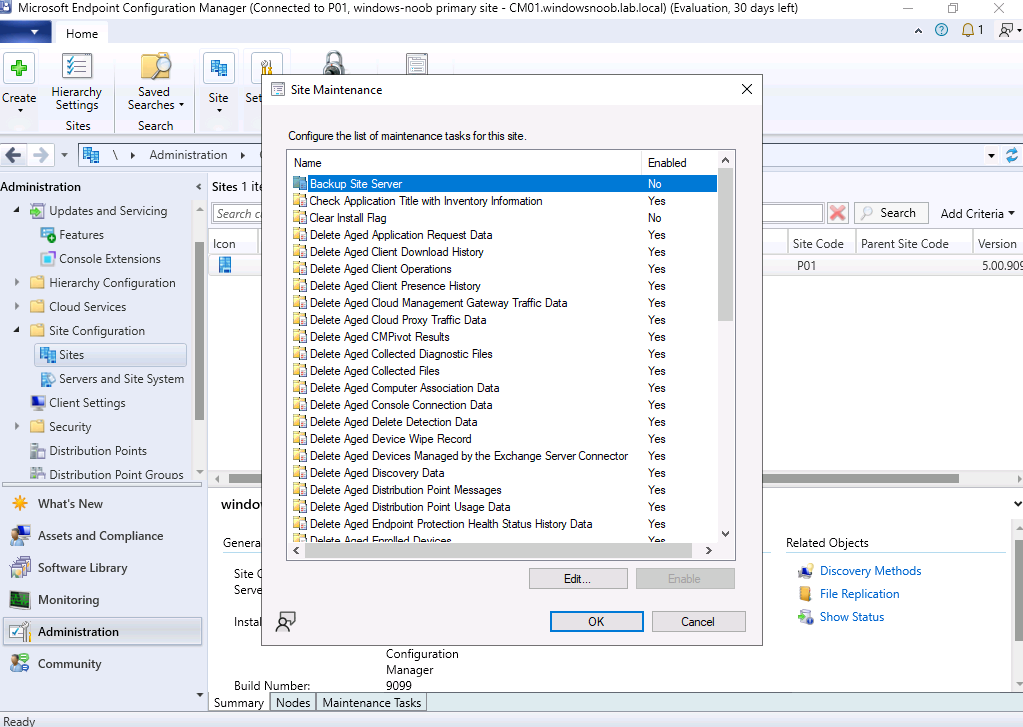Select the Clear Install Flag task
The image size is (1023, 727).
point(504,218)
